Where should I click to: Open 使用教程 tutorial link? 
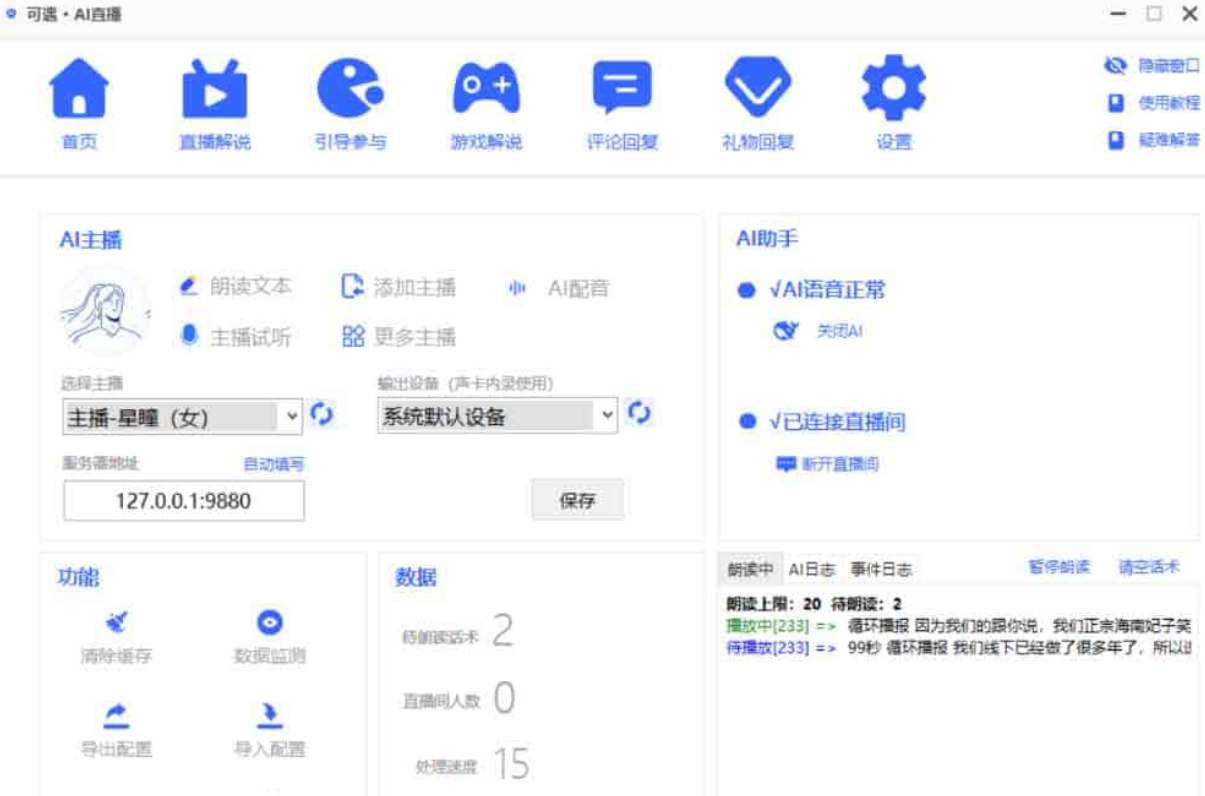coord(1168,103)
